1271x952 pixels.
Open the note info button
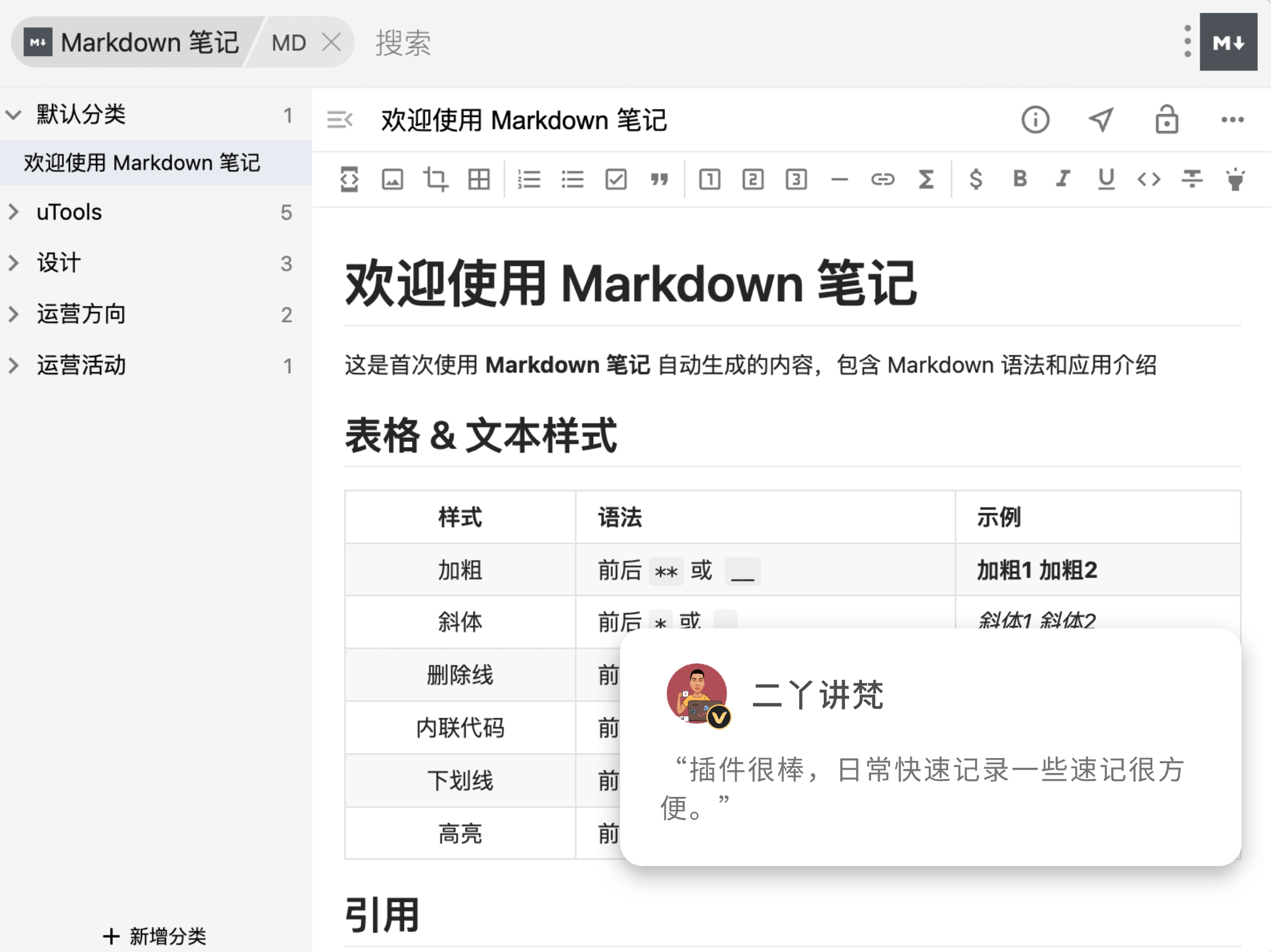(1035, 120)
